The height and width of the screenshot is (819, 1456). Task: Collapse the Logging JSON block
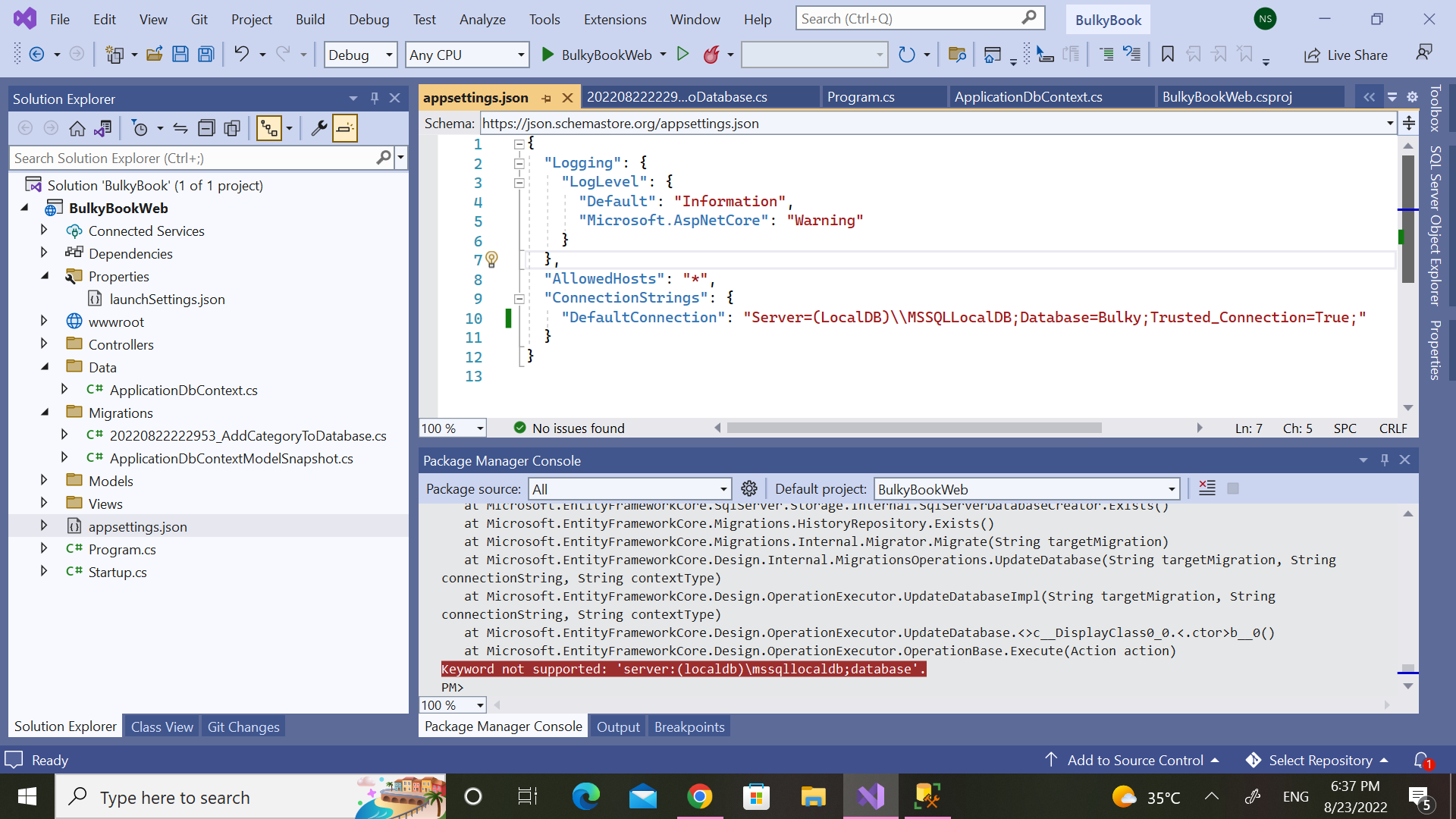point(519,163)
